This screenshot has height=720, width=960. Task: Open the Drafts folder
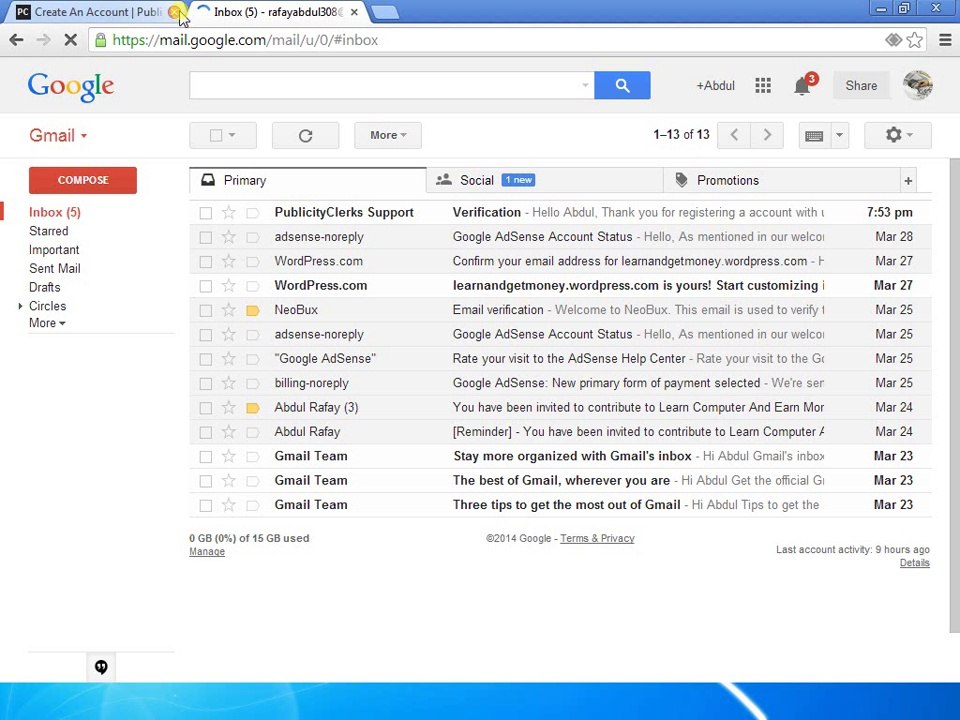[45, 287]
